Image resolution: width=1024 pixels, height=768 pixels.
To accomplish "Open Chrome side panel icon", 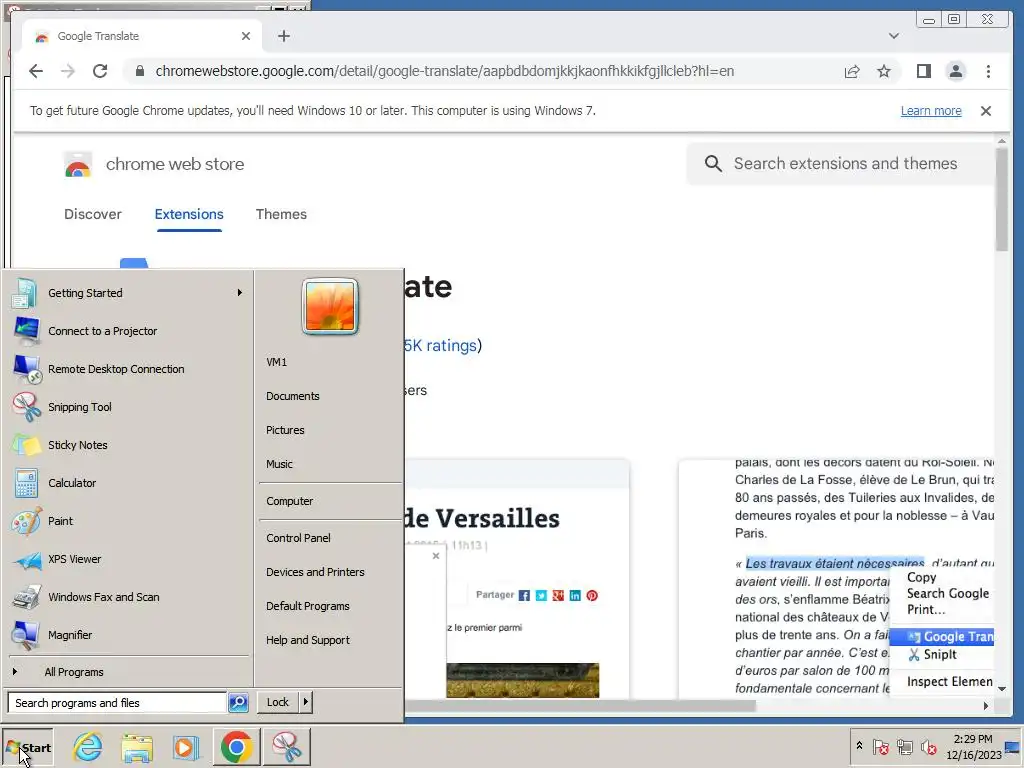I will coord(923,71).
